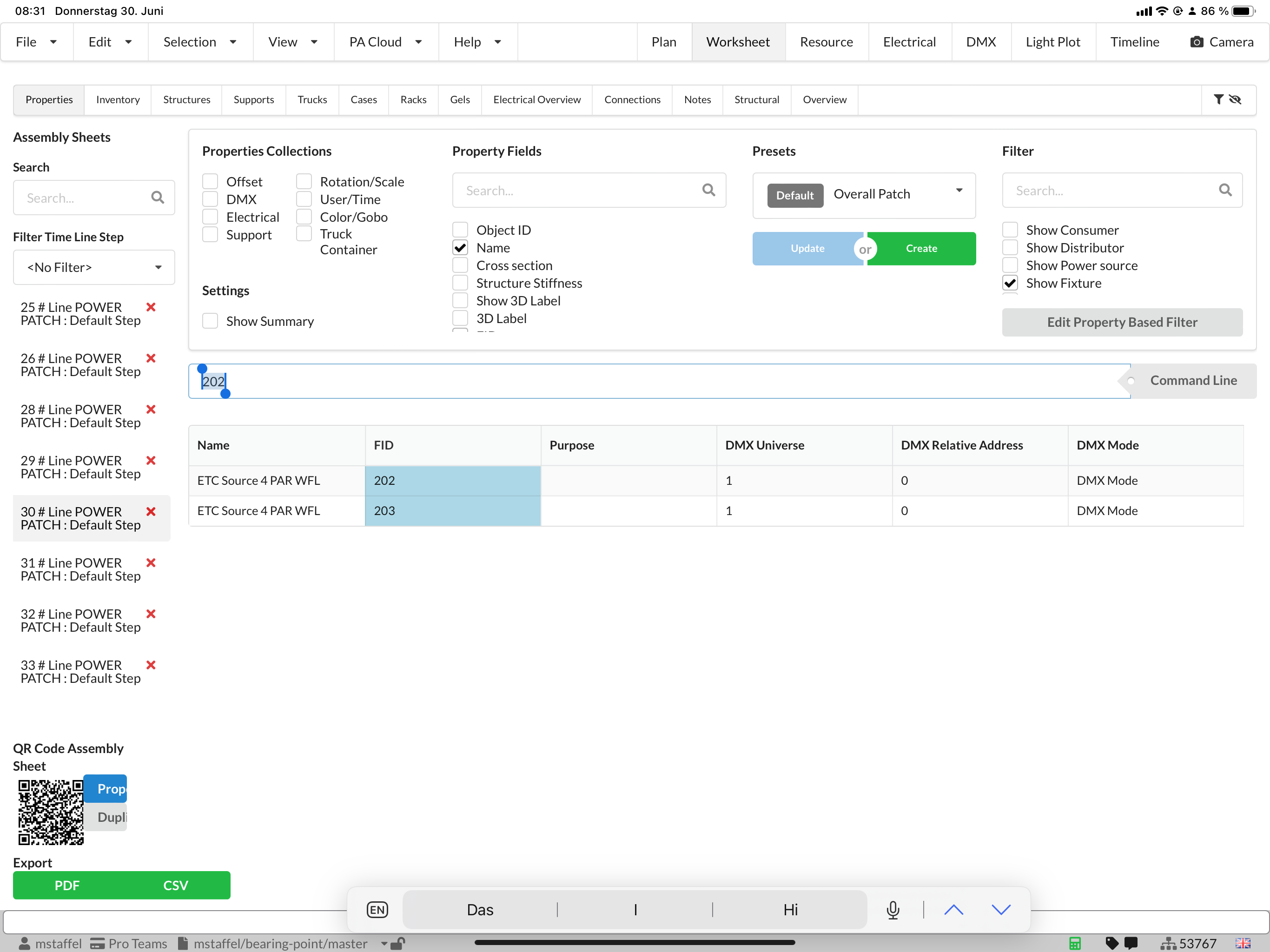The image size is (1270, 952).
Task: Switch to the Electrical Overview tab
Action: point(537,99)
